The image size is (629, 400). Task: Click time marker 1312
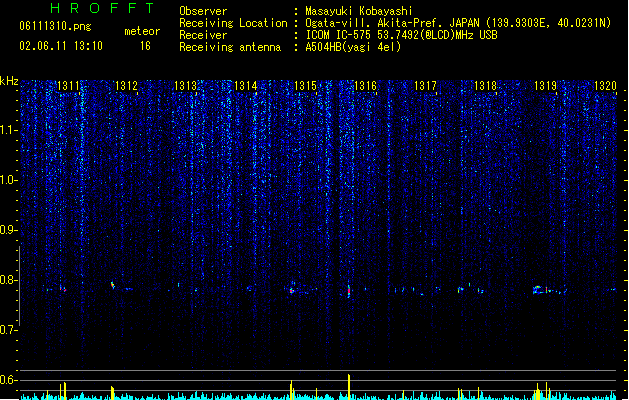pos(126,86)
